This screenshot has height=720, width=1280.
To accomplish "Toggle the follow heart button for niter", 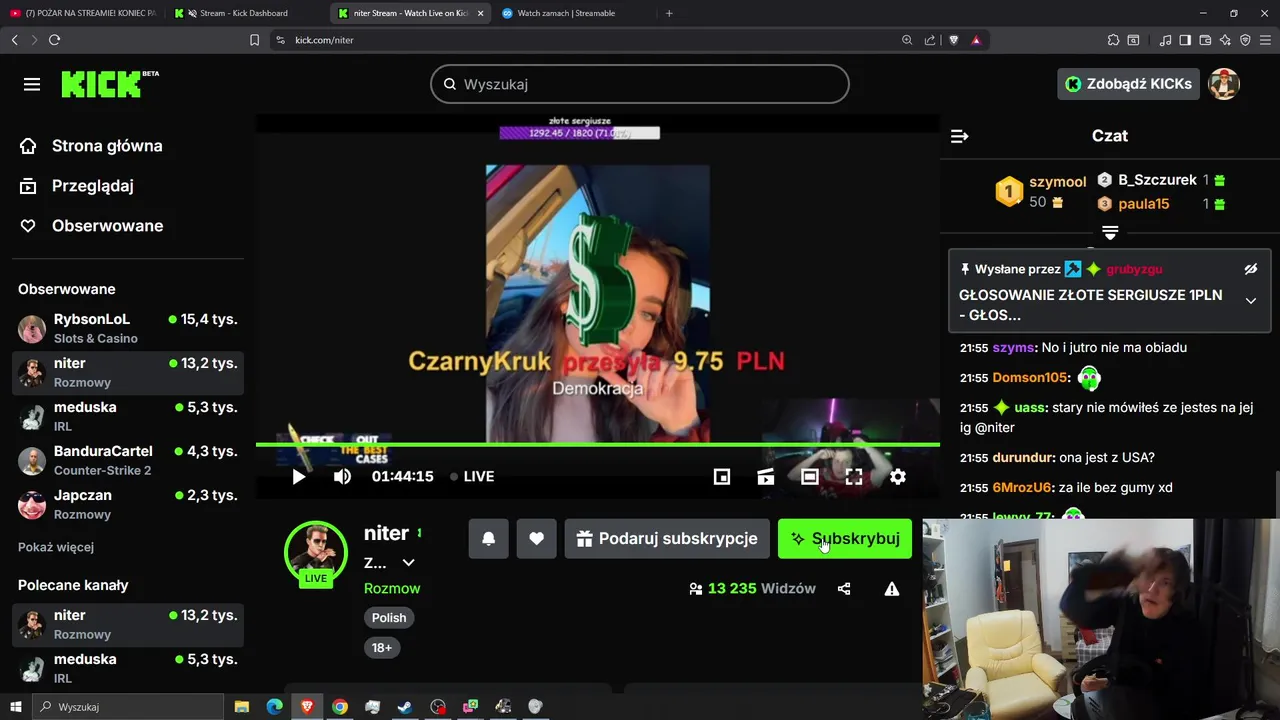I will point(536,539).
